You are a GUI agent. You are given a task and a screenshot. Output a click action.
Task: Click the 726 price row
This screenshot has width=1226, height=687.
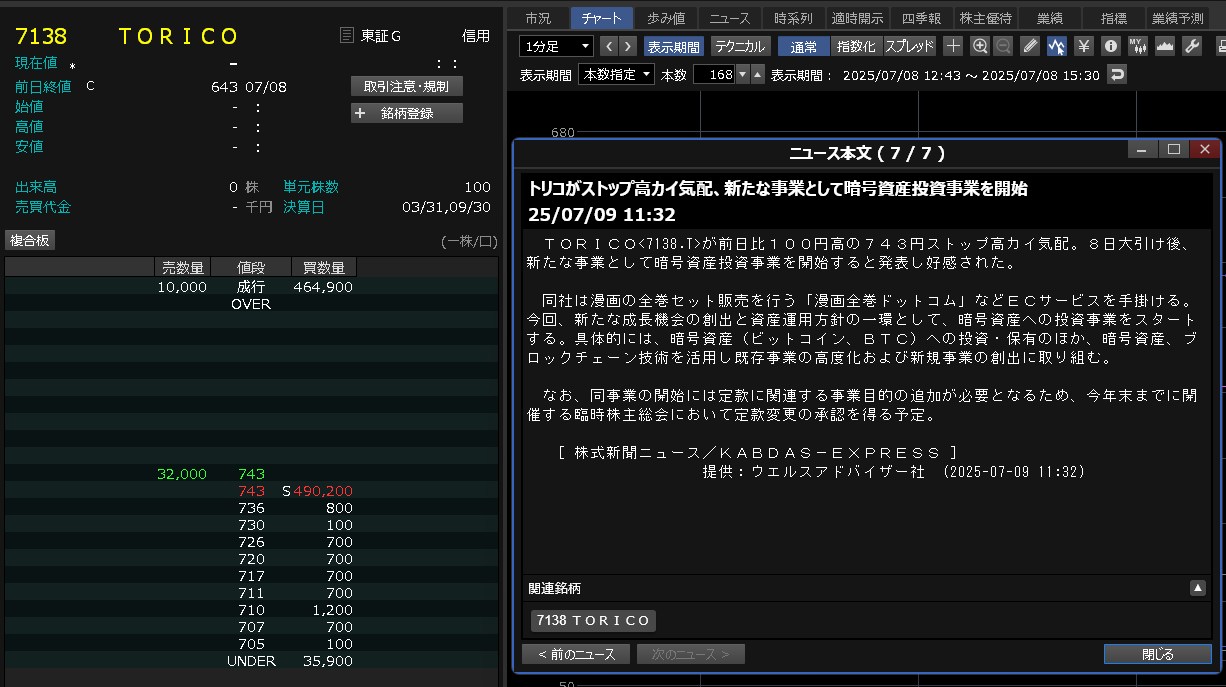coord(251,542)
